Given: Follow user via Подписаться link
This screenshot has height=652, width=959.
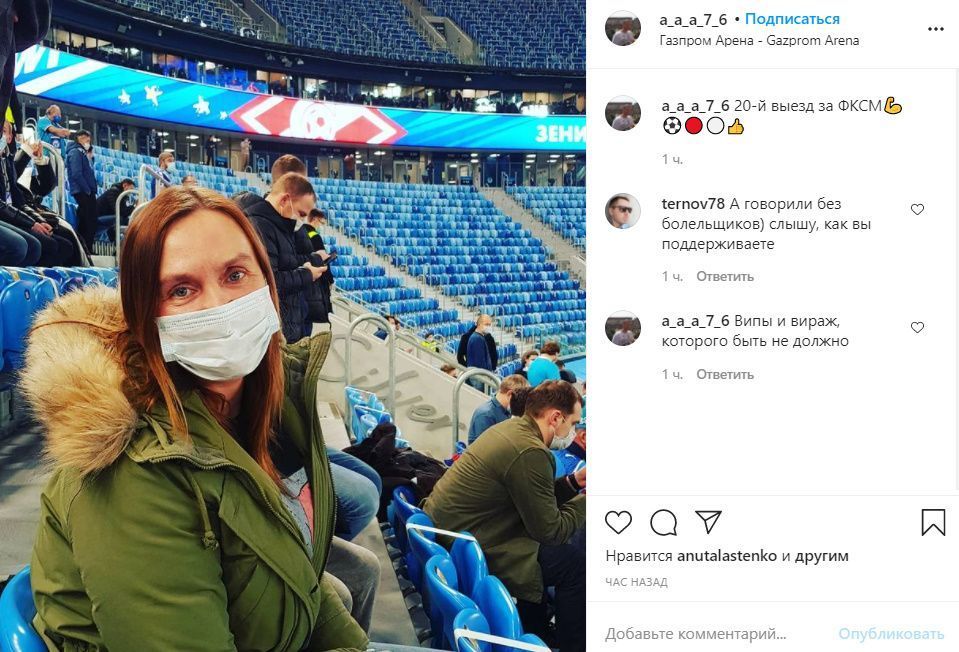Looking at the screenshot, I should [792, 19].
